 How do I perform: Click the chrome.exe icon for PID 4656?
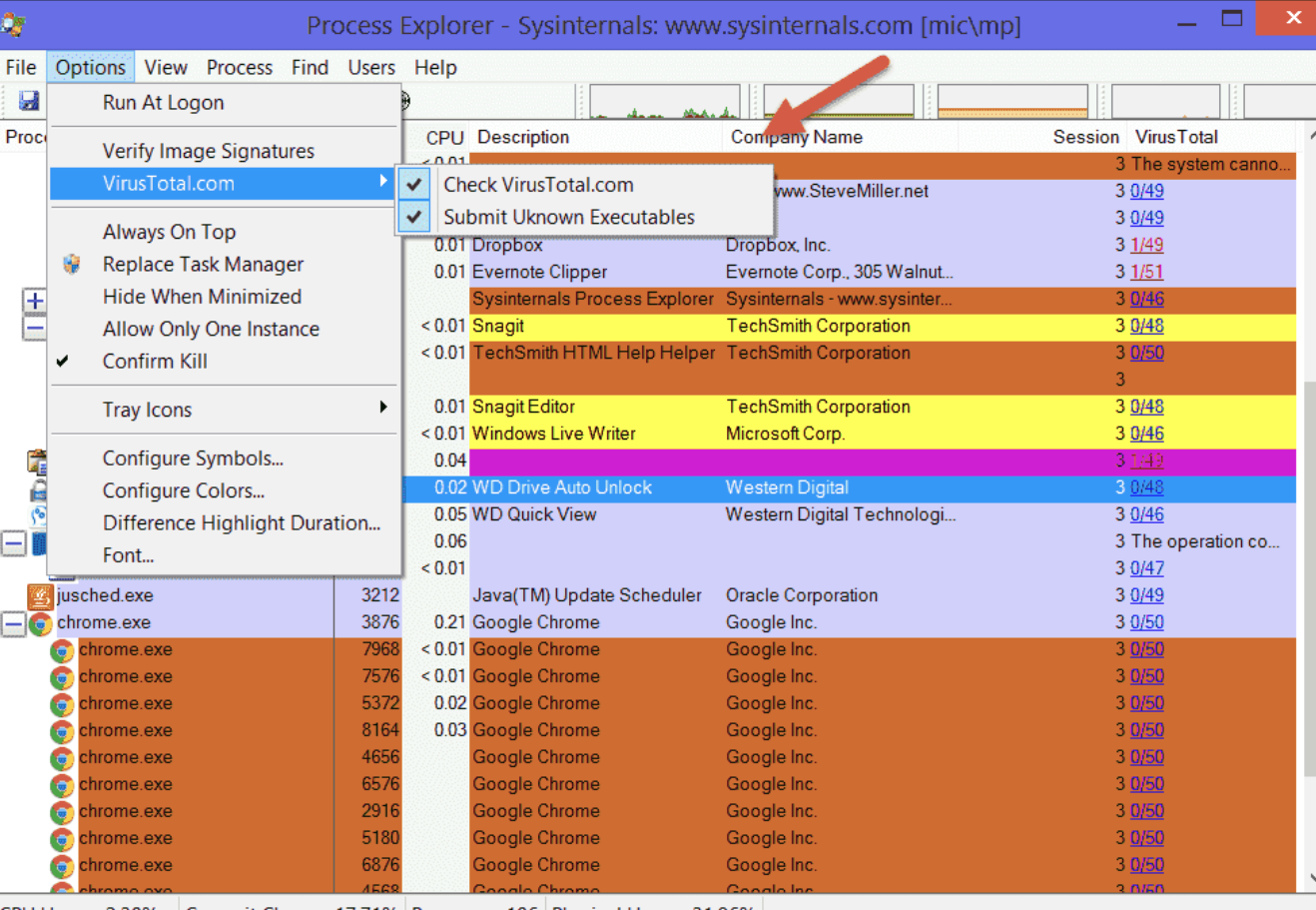[x=62, y=758]
